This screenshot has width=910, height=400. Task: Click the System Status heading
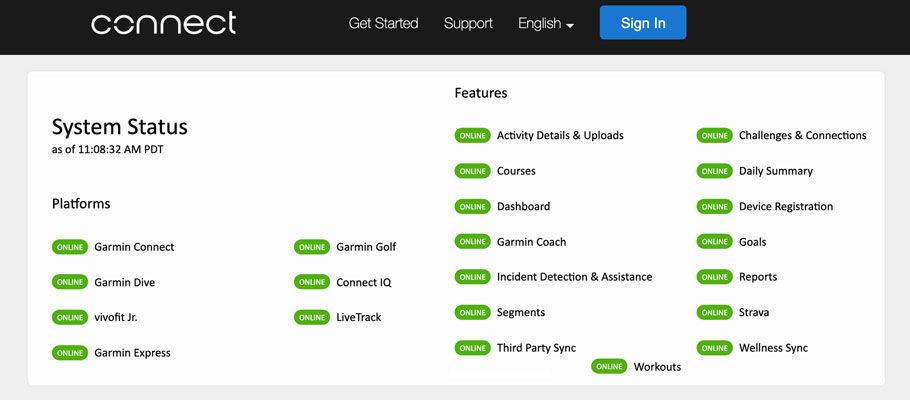coord(120,127)
